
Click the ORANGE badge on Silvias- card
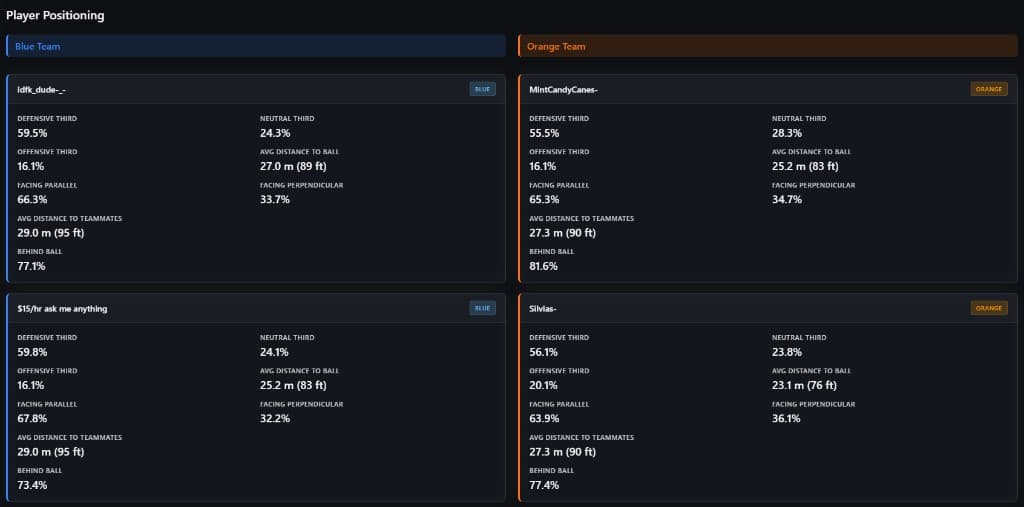(x=989, y=308)
